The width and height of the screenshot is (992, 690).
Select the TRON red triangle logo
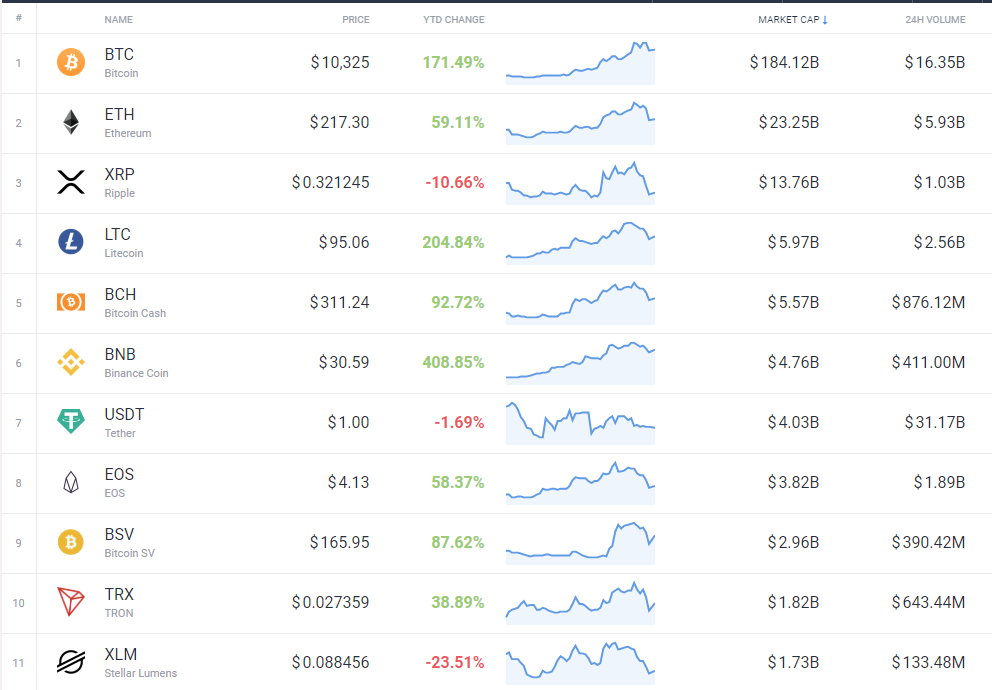point(71,601)
